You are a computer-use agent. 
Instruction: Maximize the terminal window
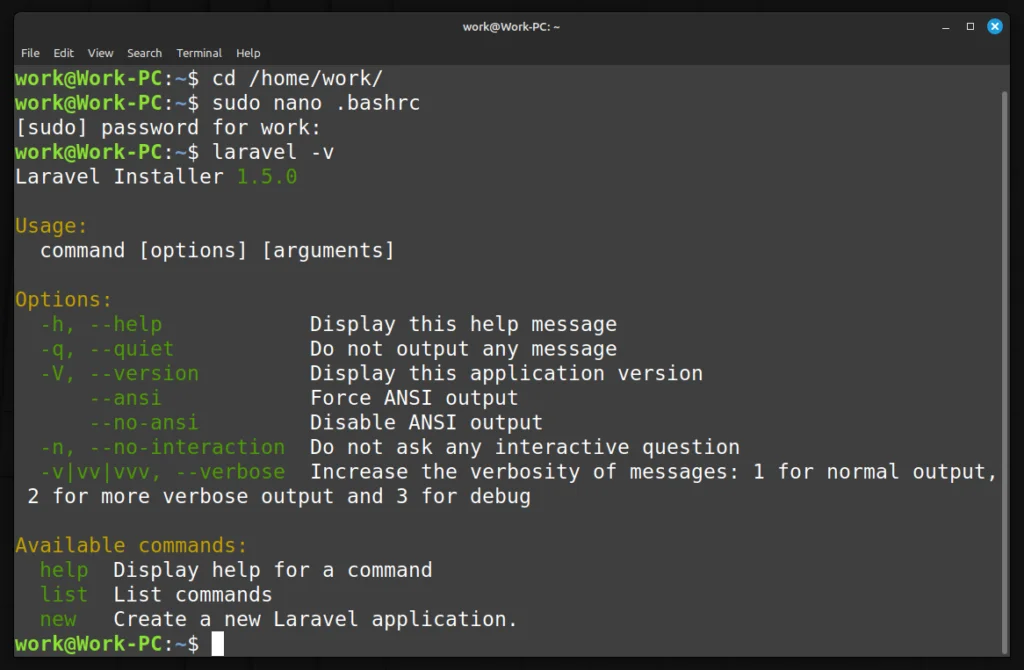(970, 27)
